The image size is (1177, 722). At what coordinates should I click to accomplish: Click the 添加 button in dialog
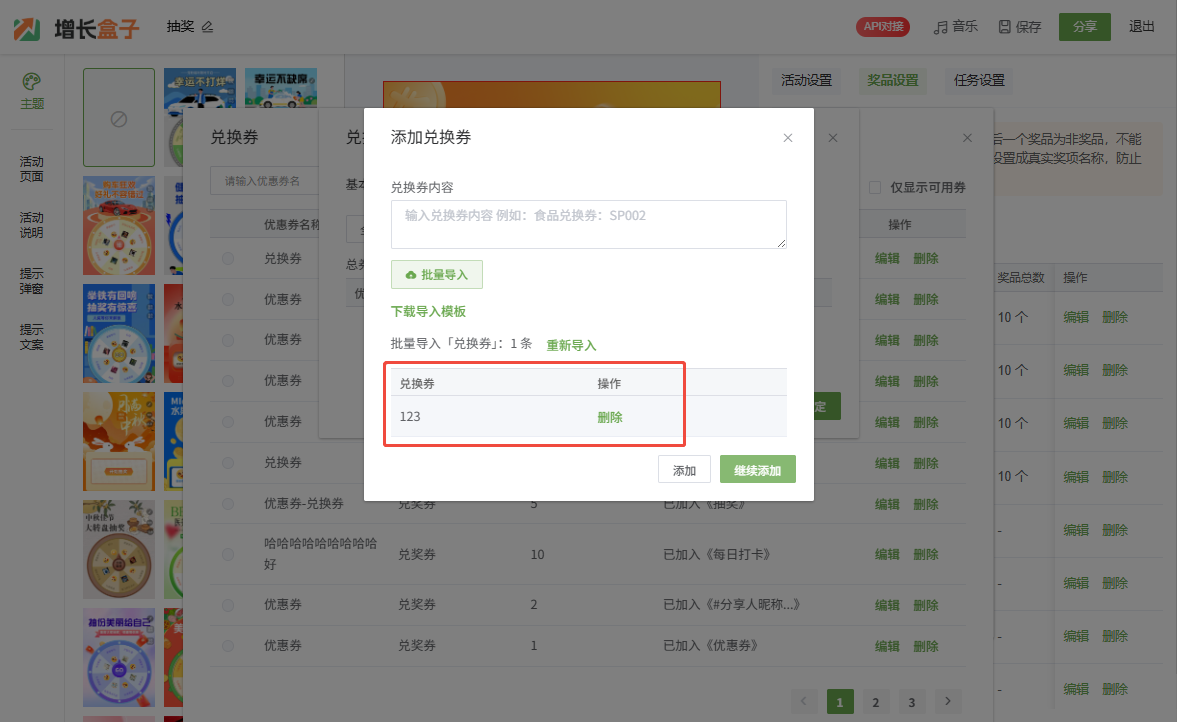pyautogui.click(x=684, y=471)
